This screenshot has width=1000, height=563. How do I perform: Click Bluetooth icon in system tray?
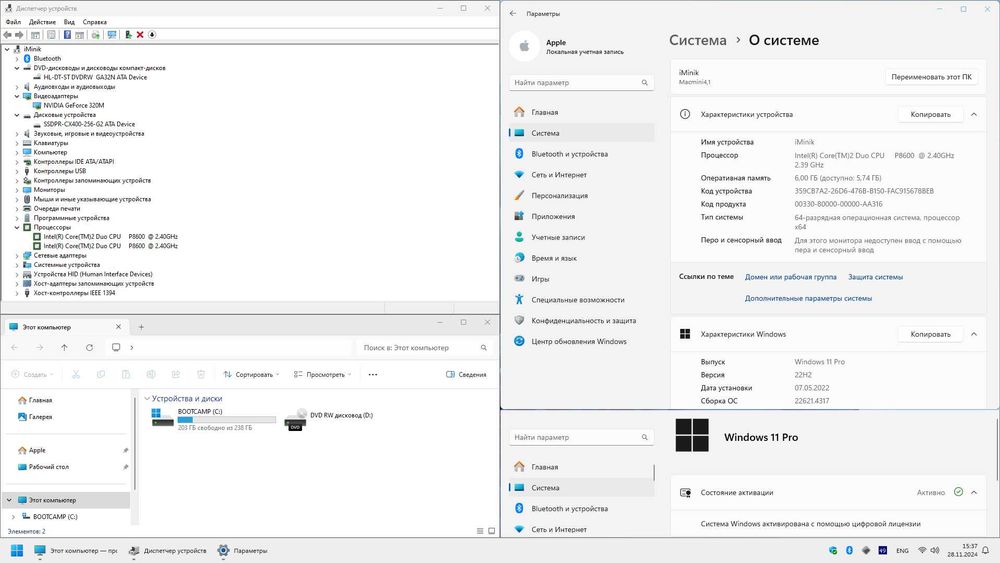[x=849, y=550]
